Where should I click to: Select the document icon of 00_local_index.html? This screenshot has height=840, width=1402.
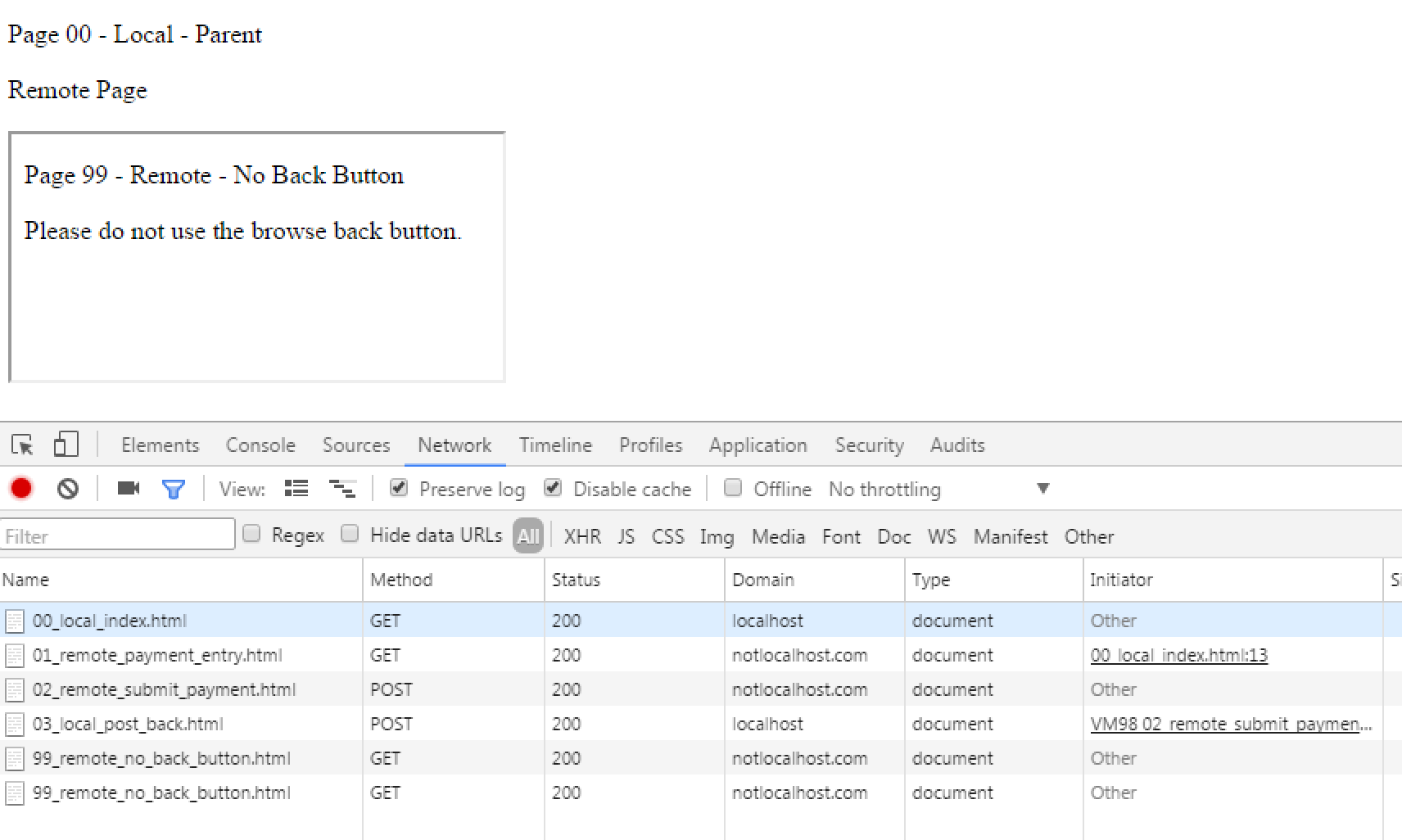coord(15,621)
